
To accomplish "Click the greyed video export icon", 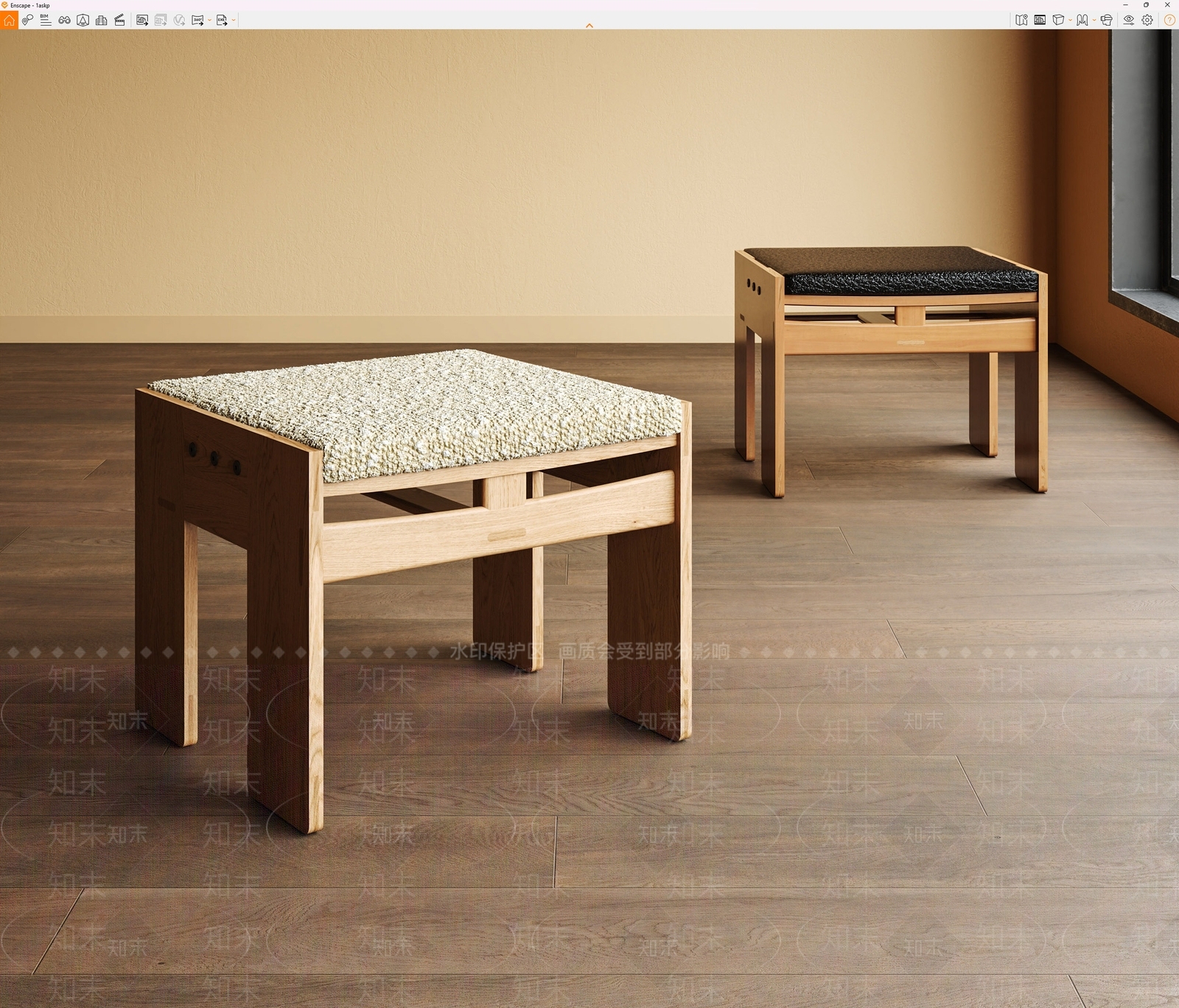I will [x=179, y=21].
